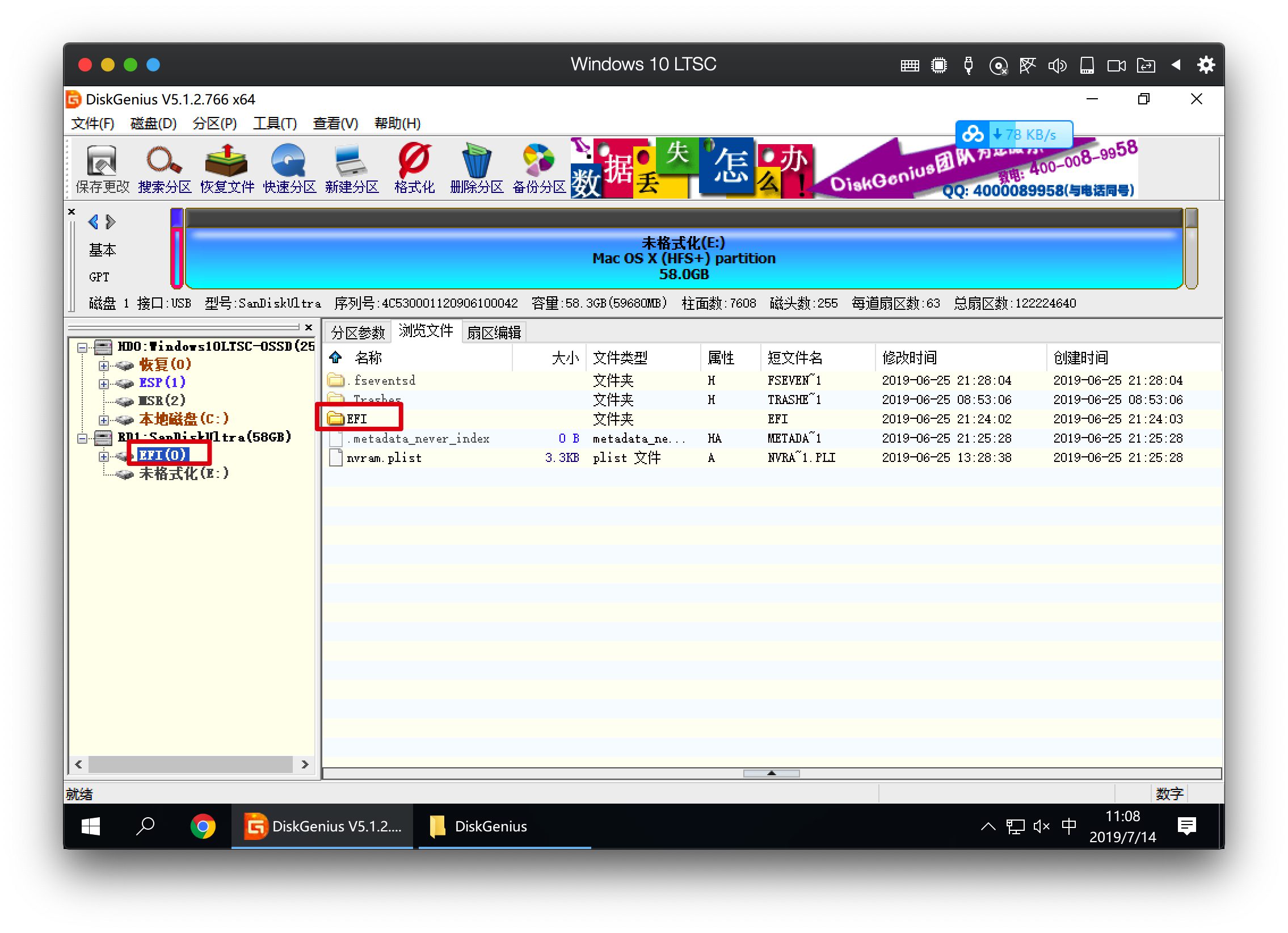Select the MSR(2) partition in tree
This screenshot has height=933, width=1288.
(x=162, y=401)
